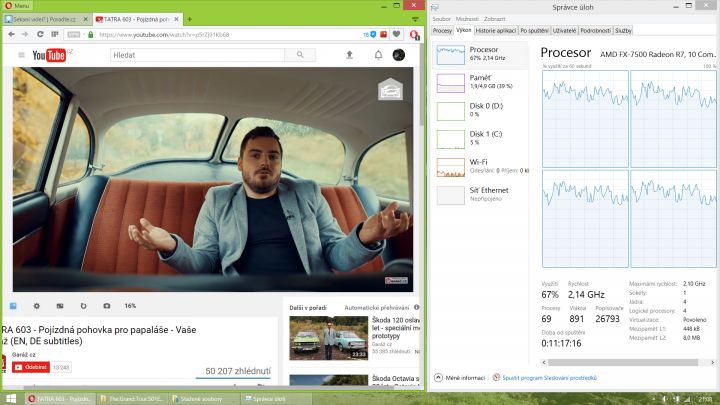The image size is (720, 405).
Task: Click the browser page vertical scrollbar
Action: click(422, 85)
